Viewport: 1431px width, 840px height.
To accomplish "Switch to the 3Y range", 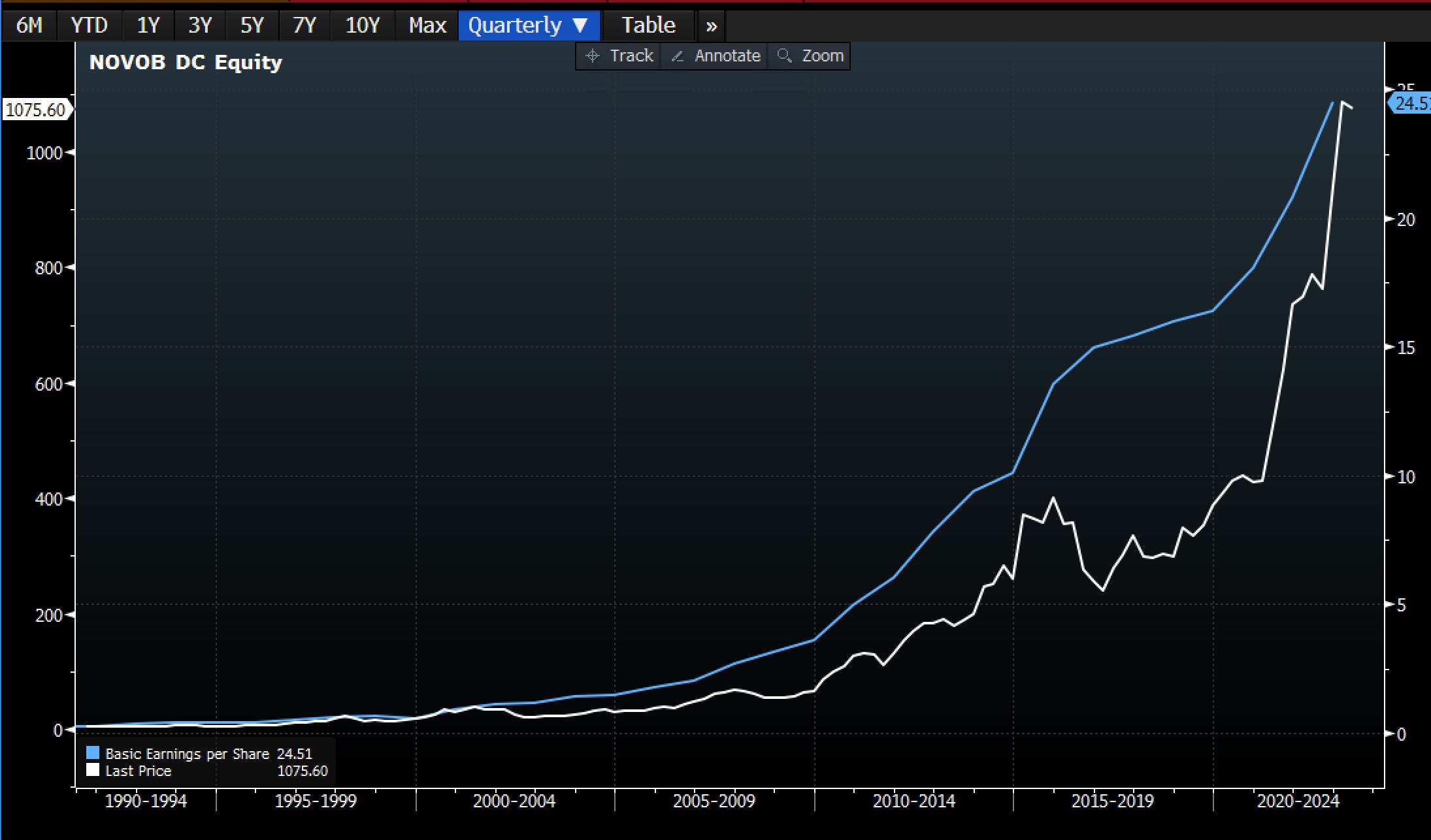I will click(x=200, y=25).
